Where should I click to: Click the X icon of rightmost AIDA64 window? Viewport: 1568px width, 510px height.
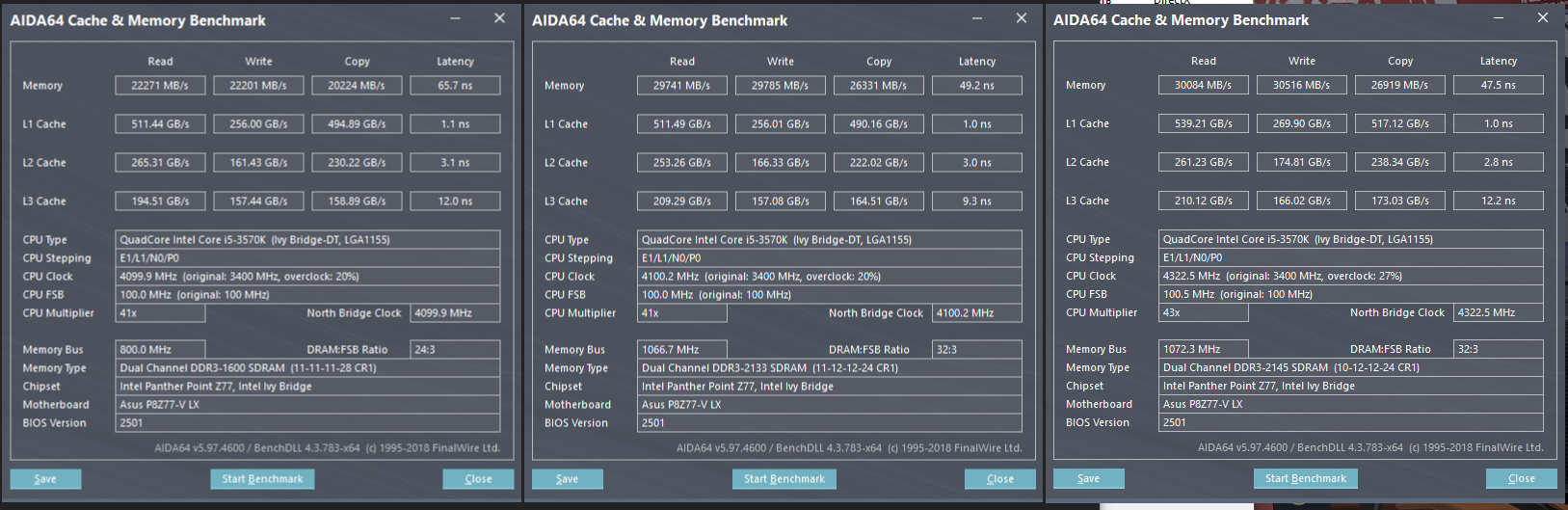(1543, 18)
